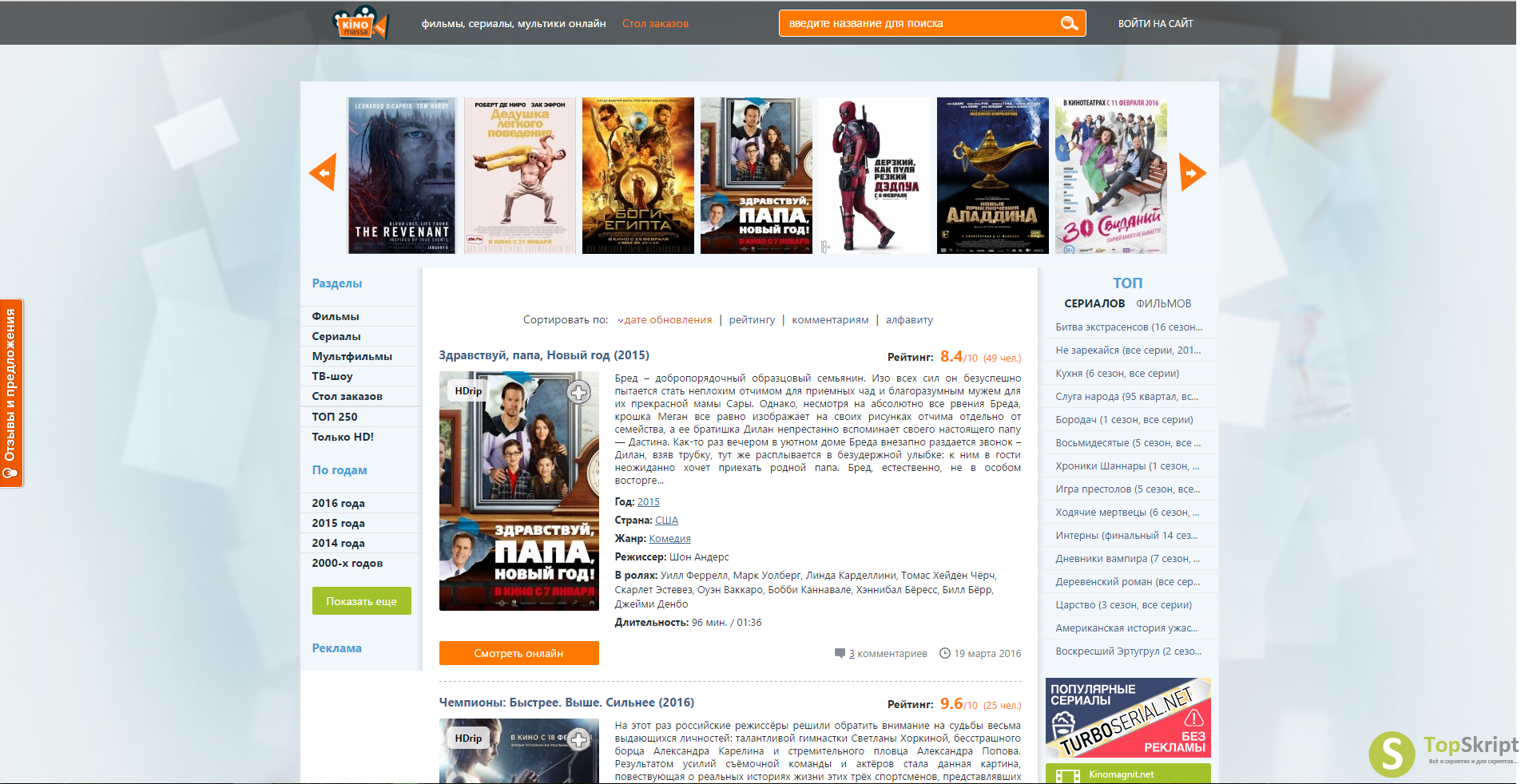Image resolution: width=1529 pixels, height=784 pixels.
Task: Open 'Не зарекайся (все серии' entry
Action: coord(1128,350)
